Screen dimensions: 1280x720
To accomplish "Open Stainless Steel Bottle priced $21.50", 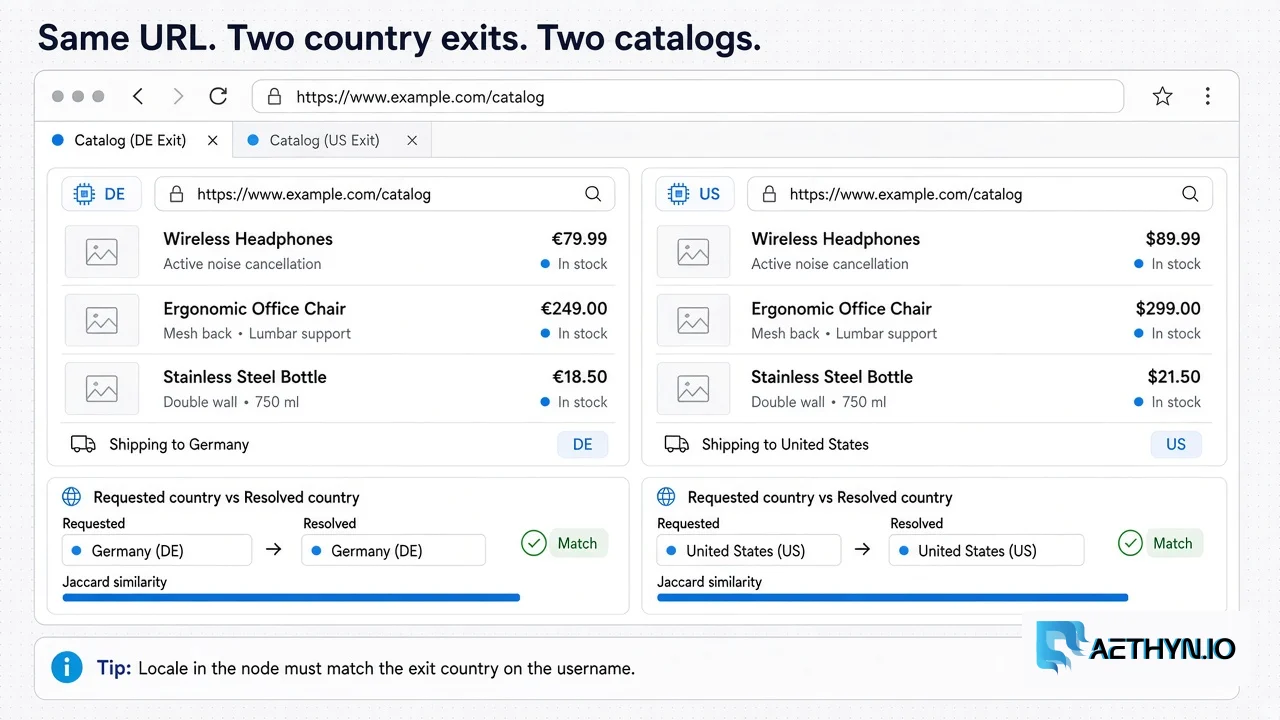I will pyautogui.click(x=934, y=389).
